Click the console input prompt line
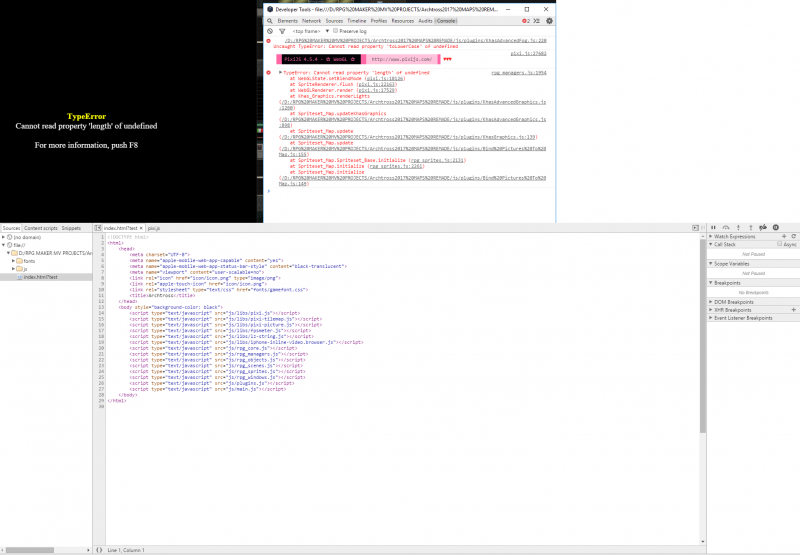 click(x=409, y=191)
